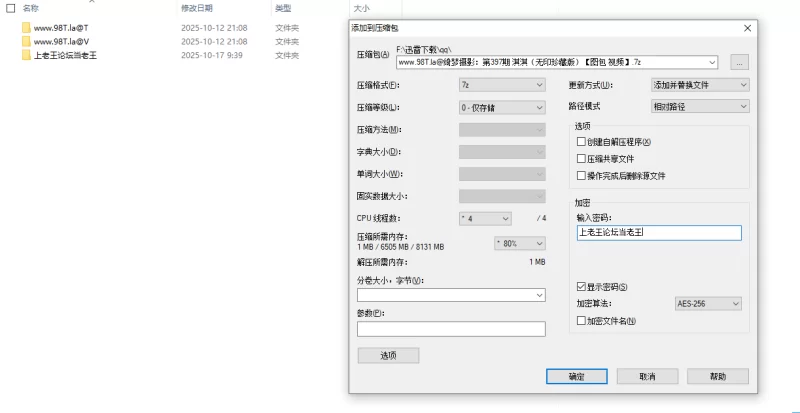
Task: Click the folder icon for www.98T.la@T
Action: [x=26, y=28]
